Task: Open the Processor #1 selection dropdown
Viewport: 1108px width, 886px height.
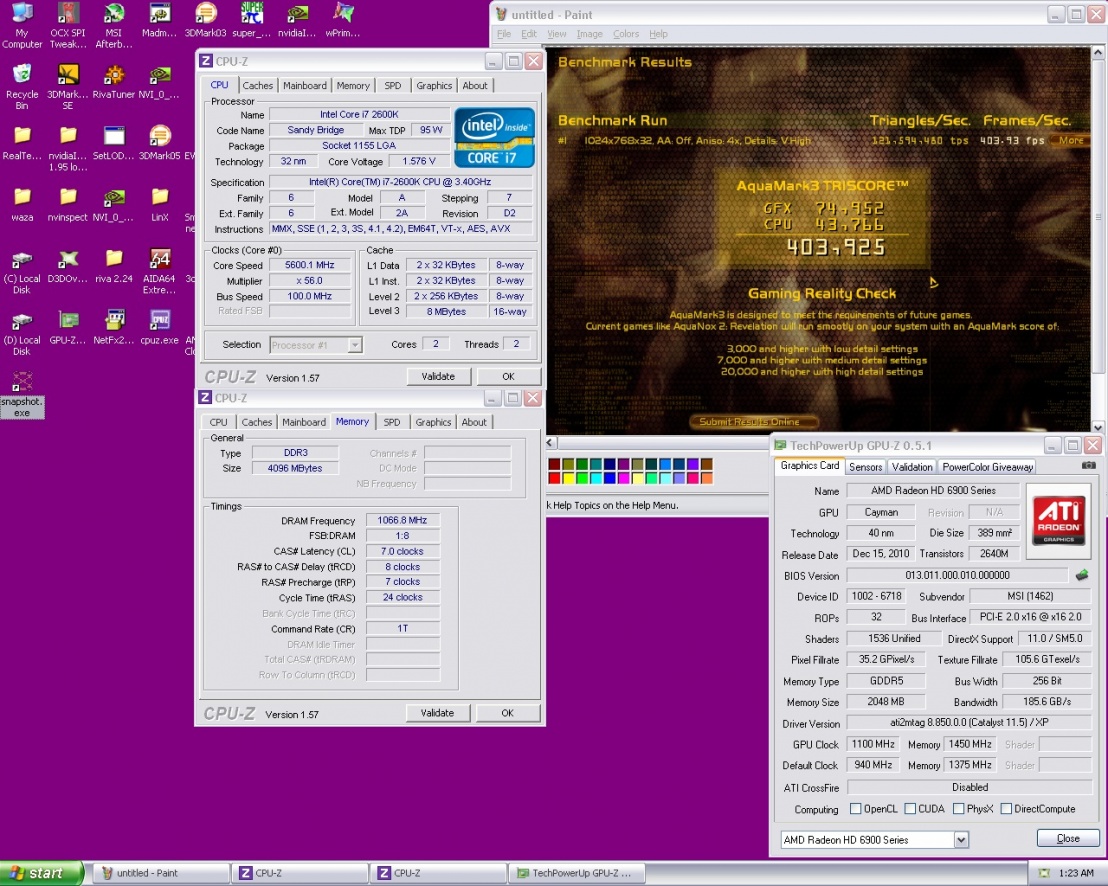Action: point(355,345)
